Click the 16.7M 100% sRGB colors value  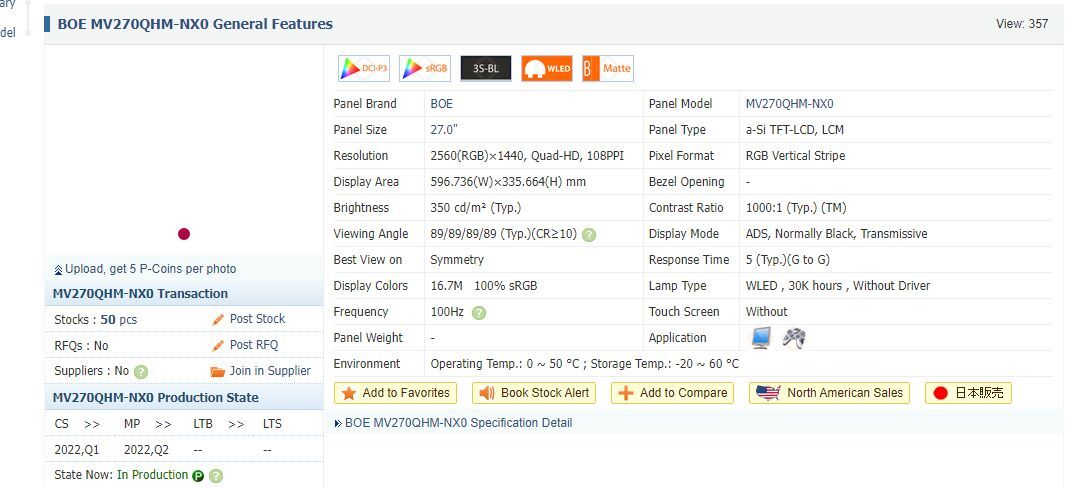pos(483,286)
